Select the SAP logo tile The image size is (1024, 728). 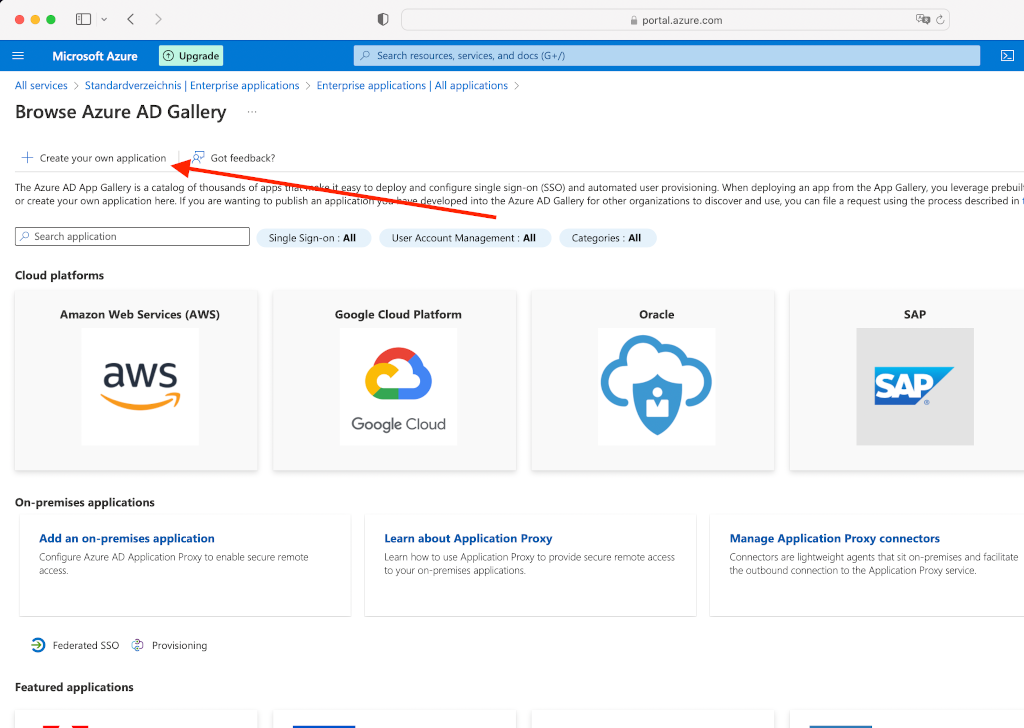[915, 387]
